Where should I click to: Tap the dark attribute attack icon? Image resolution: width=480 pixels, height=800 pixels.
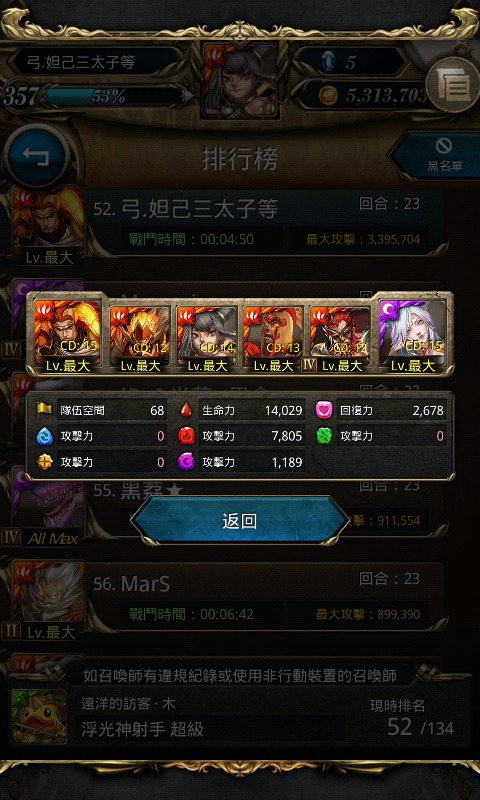click(x=186, y=462)
